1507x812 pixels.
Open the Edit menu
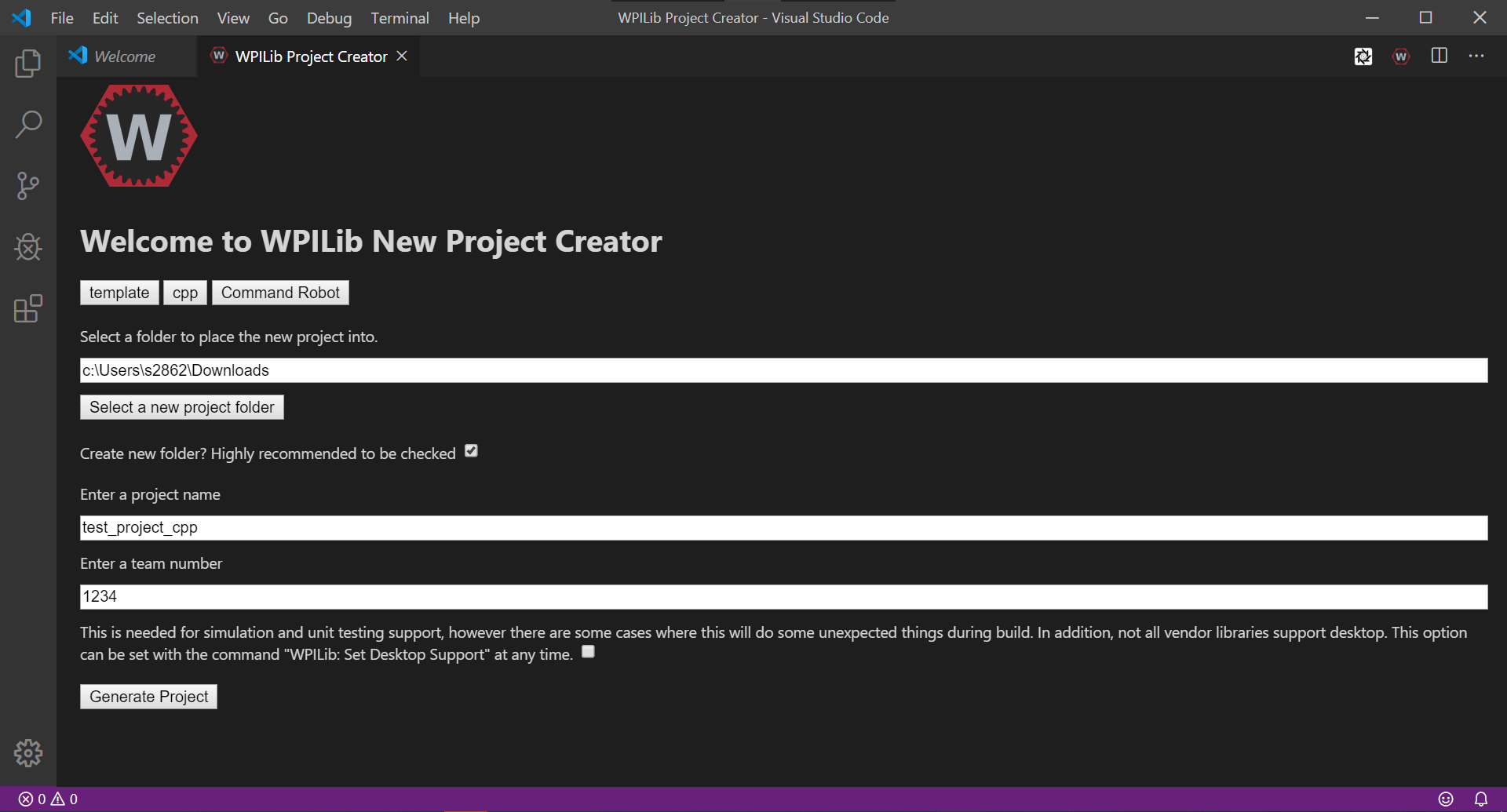(x=105, y=17)
